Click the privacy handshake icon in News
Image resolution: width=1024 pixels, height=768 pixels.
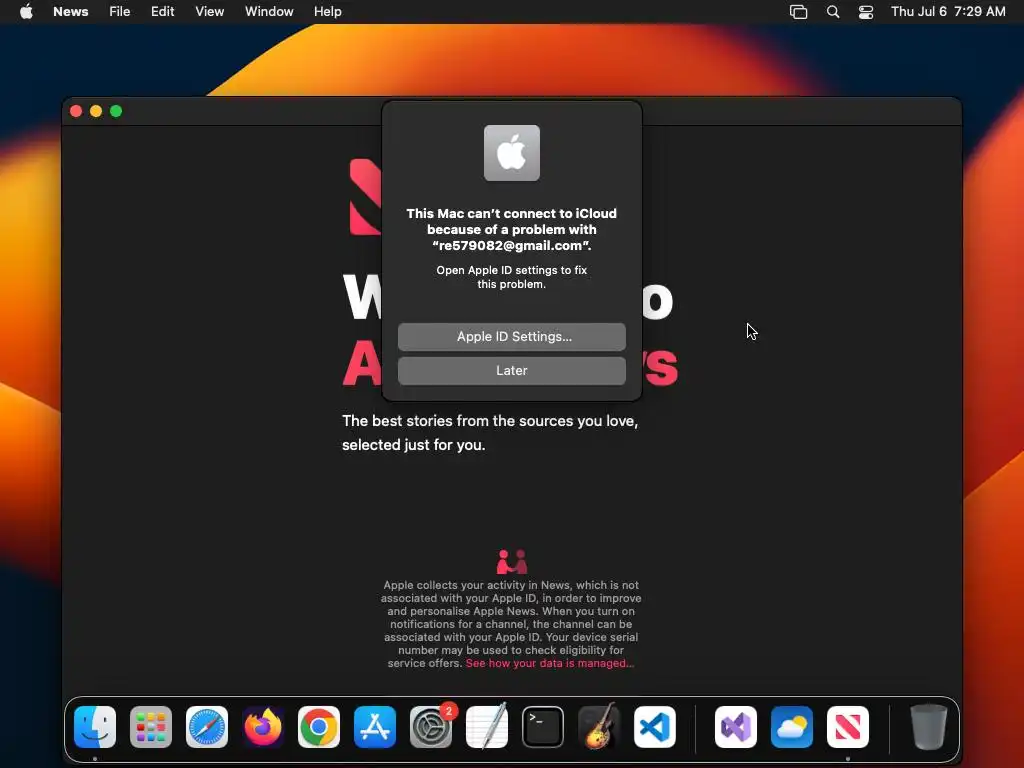[511, 562]
